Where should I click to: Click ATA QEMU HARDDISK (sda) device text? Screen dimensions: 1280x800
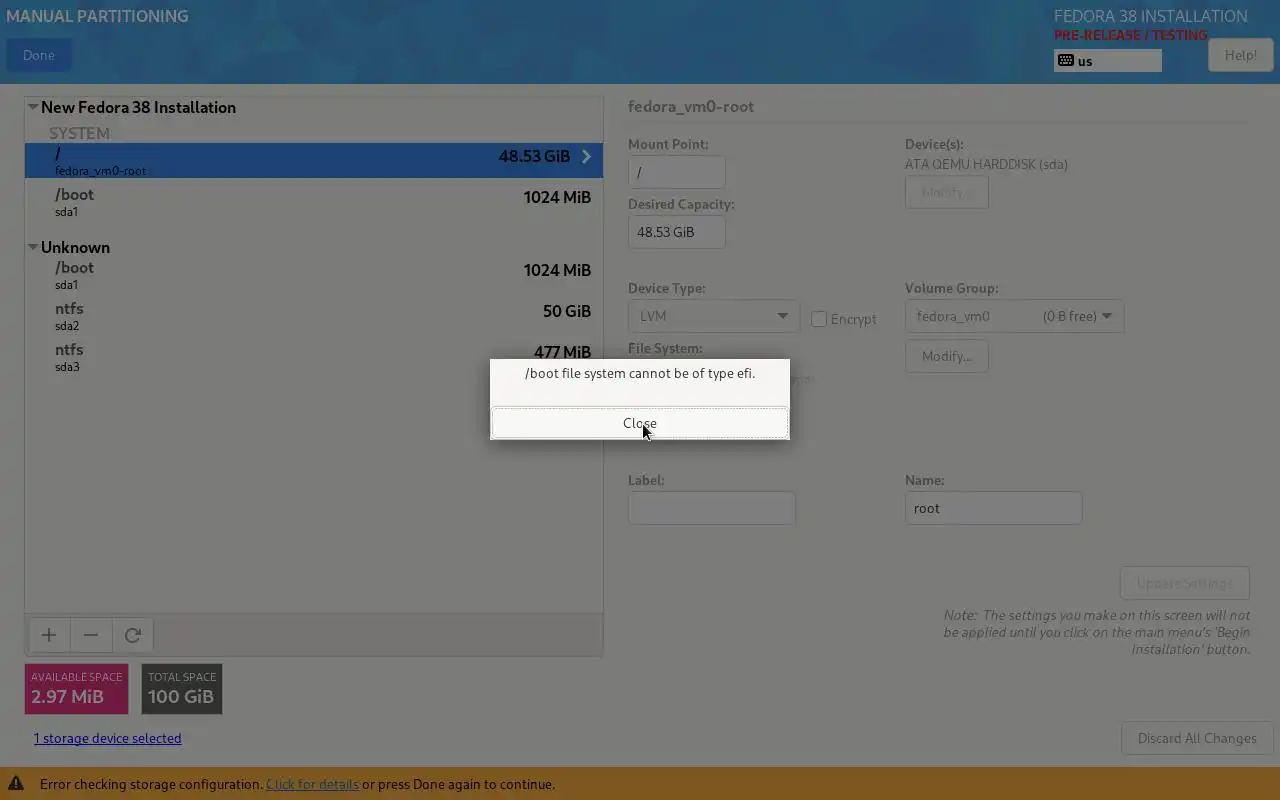[986, 164]
